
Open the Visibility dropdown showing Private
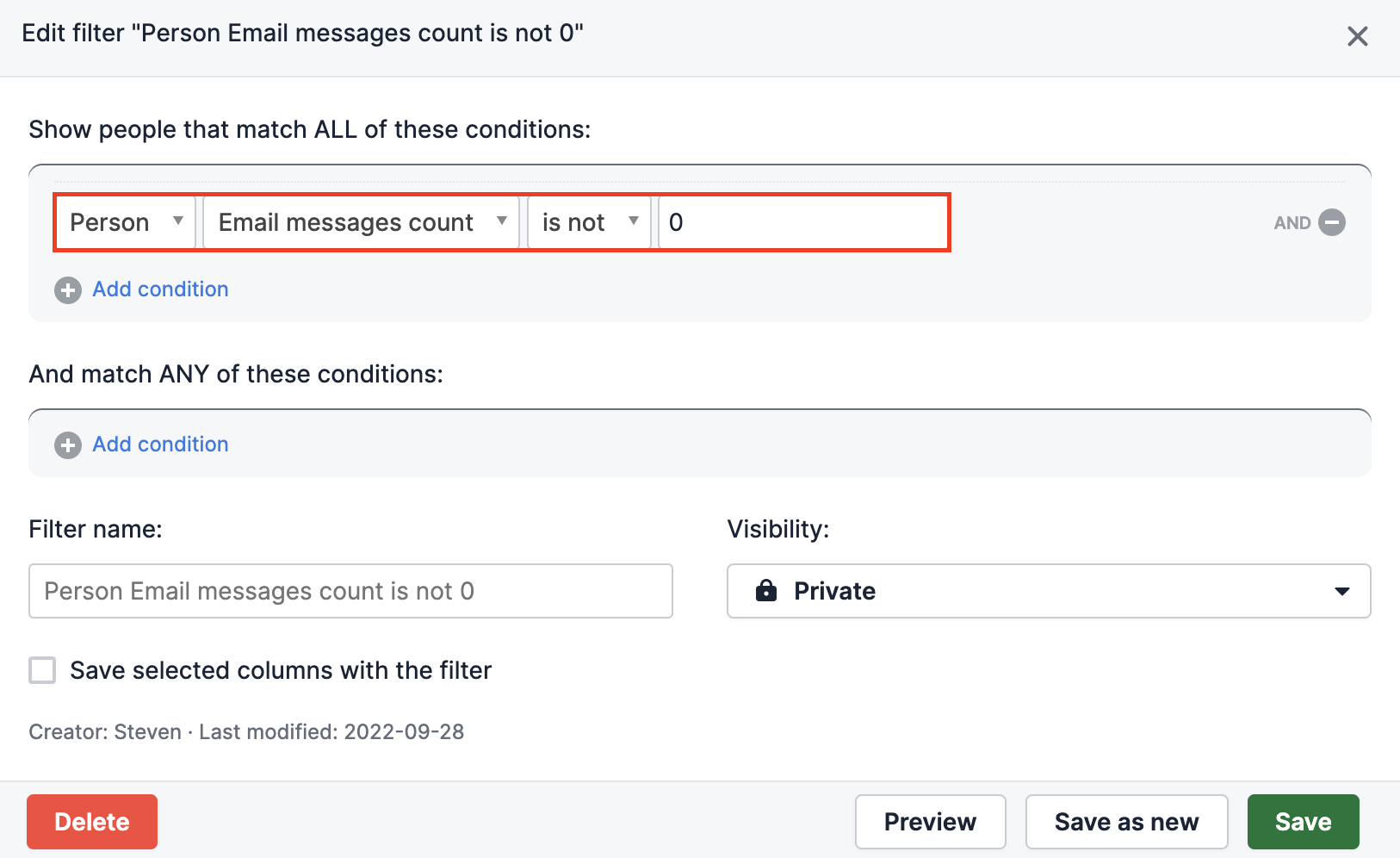pos(1048,591)
